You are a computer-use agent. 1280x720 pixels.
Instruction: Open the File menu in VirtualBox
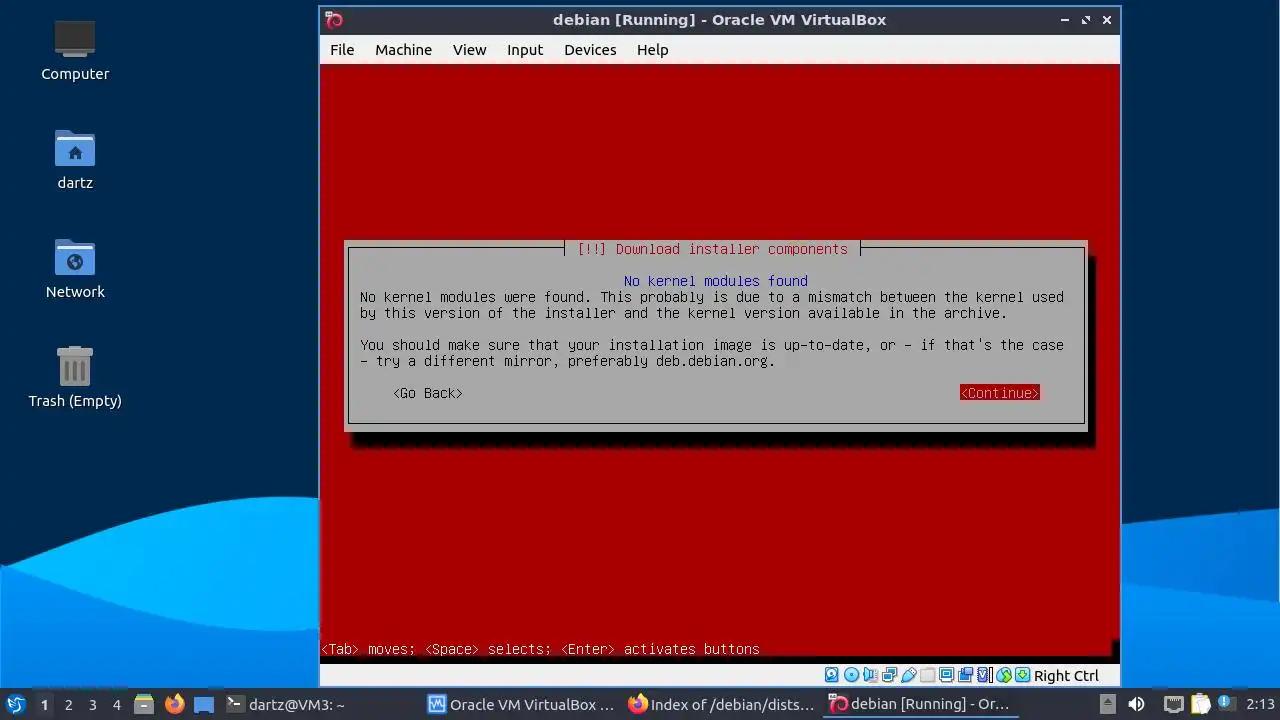click(x=342, y=50)
